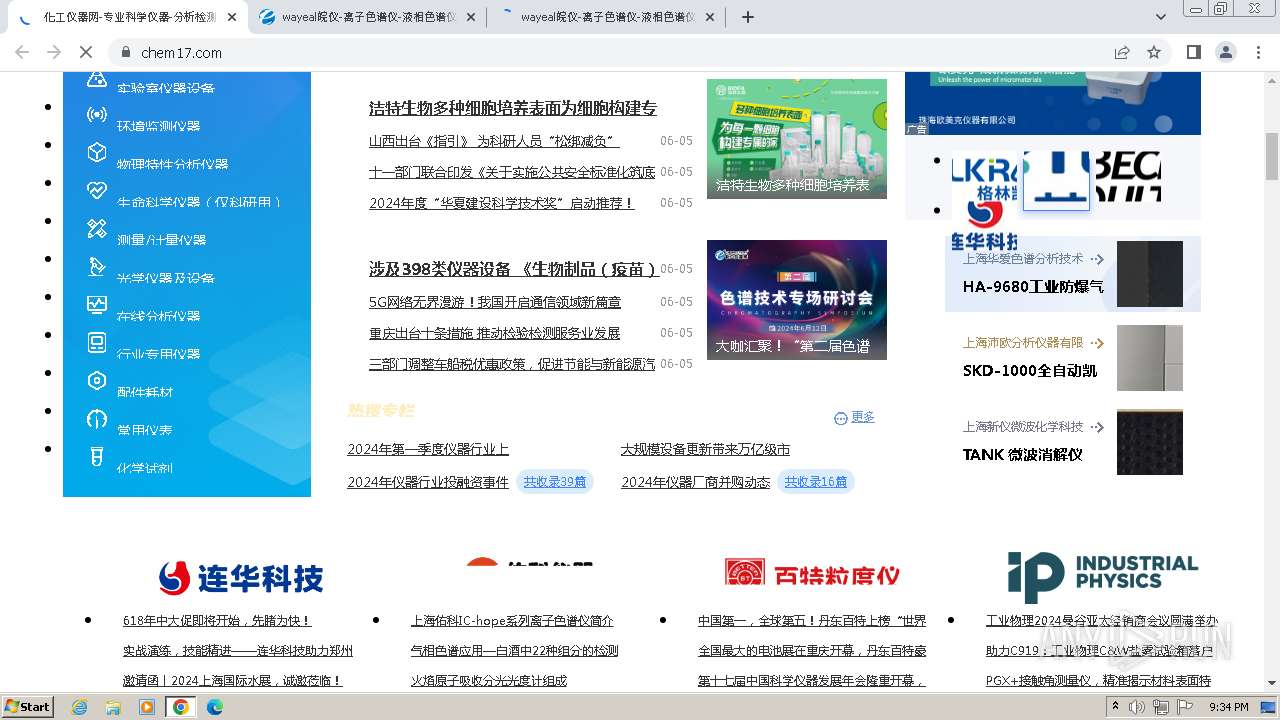Click the 行业专用仪器 device icon
The image size is (1280, 720).
[x=96, y=343]
